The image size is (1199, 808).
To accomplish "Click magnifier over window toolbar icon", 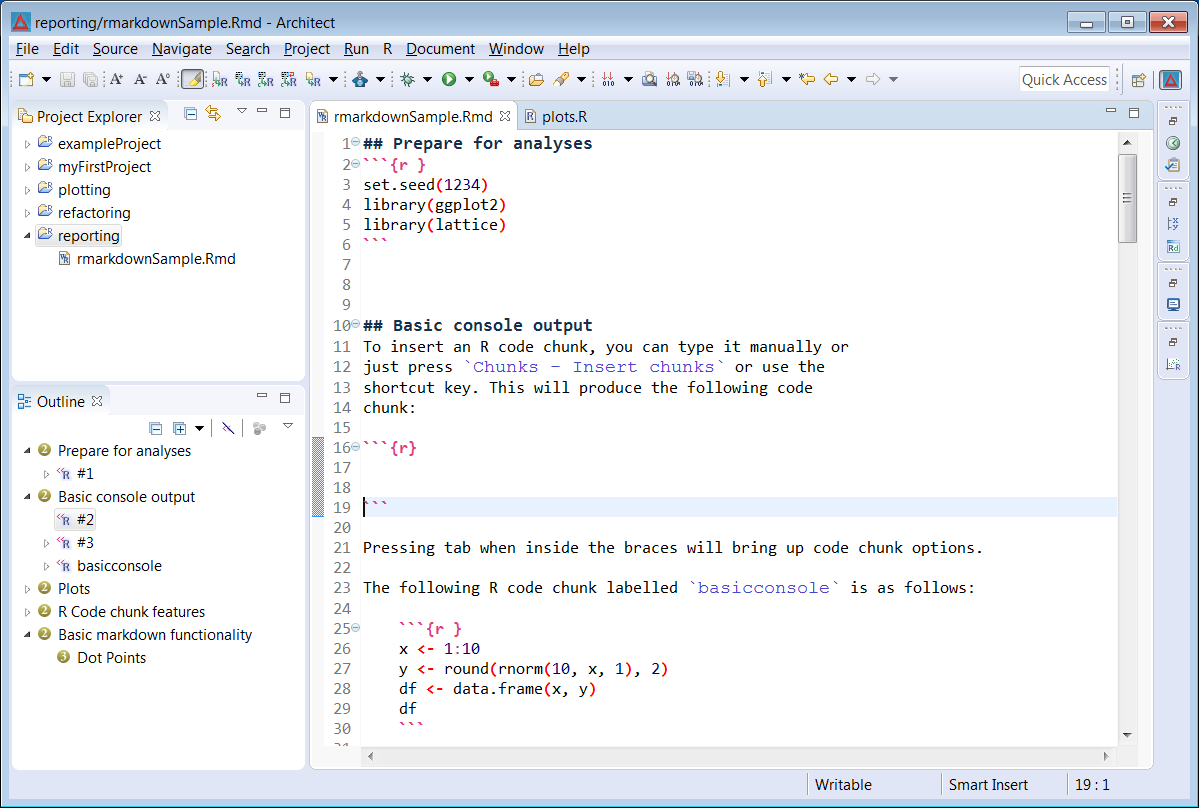I will [x=649, y=80].
